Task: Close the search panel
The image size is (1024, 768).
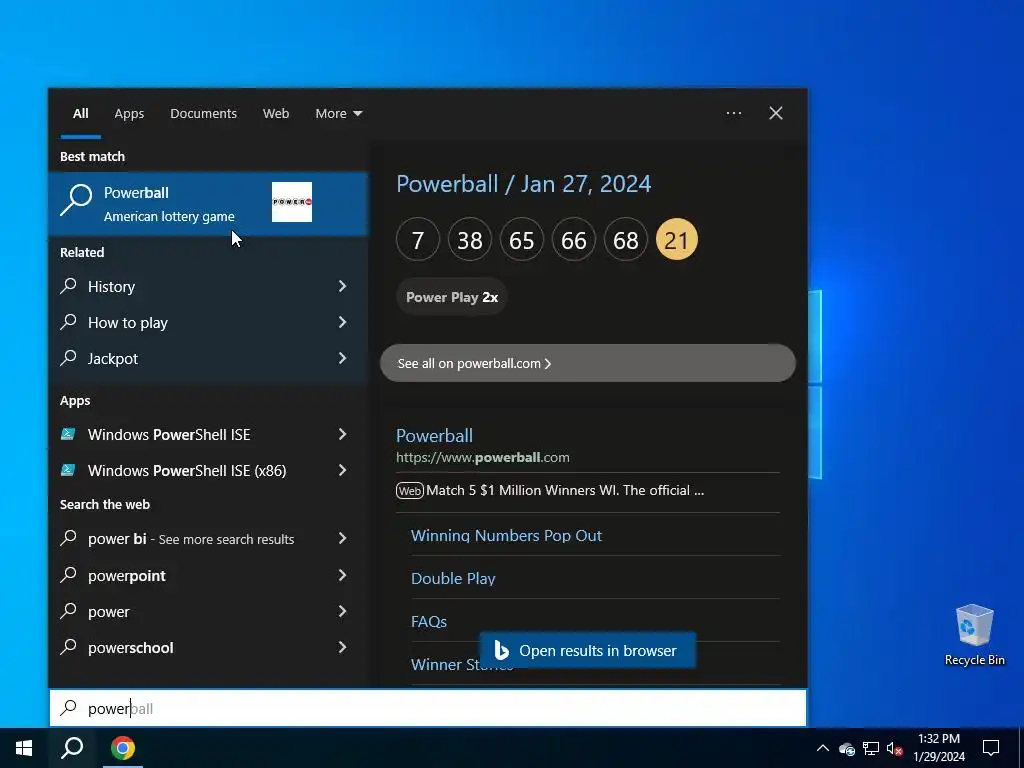Action: [776, 113]
